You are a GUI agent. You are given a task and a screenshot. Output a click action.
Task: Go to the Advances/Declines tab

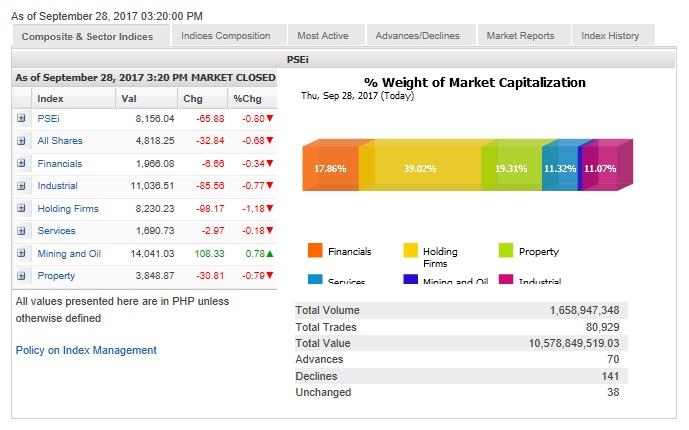tap(417, 36)
